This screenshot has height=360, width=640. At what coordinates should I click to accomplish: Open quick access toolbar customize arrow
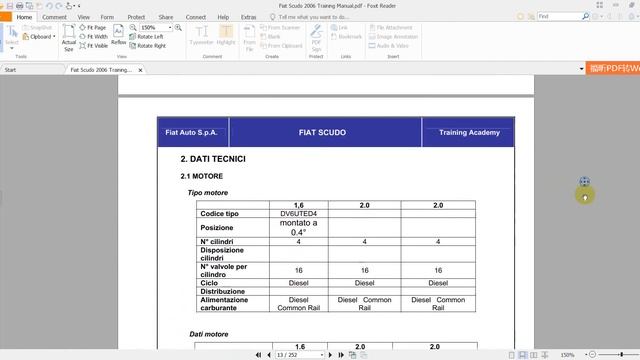[79, 6]
